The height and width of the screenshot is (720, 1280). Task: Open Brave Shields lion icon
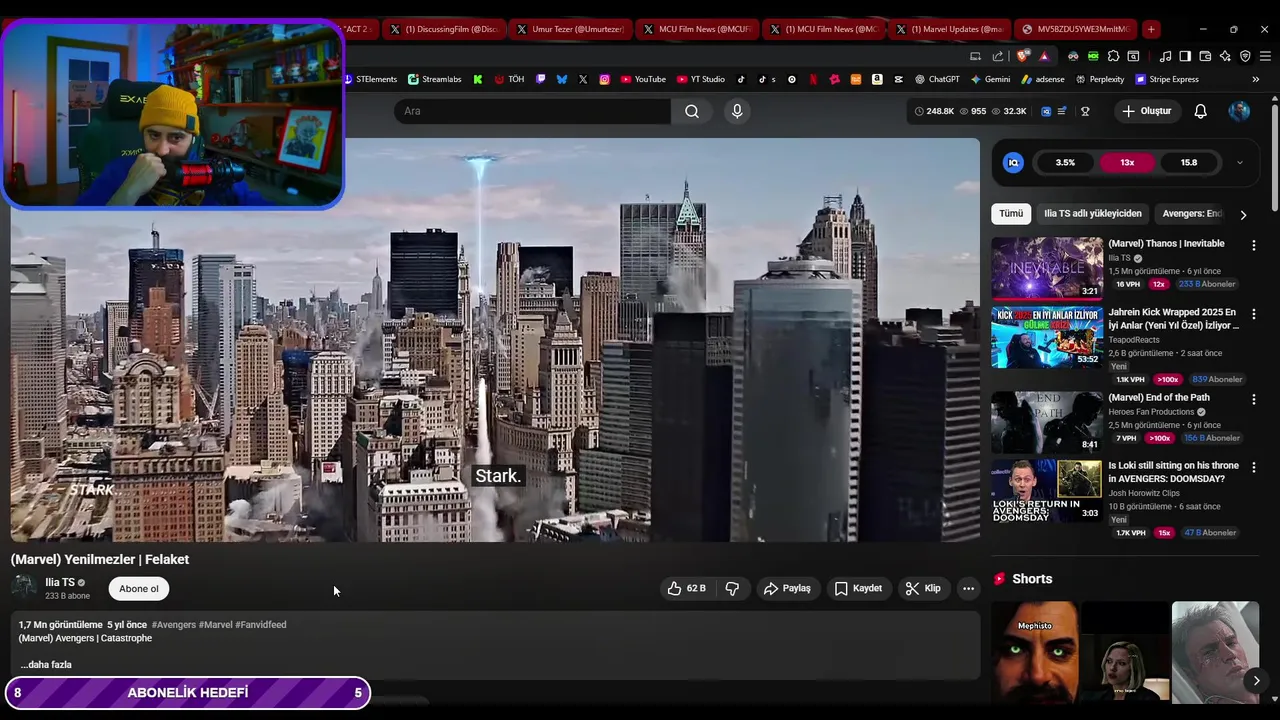click(1022, 56)
